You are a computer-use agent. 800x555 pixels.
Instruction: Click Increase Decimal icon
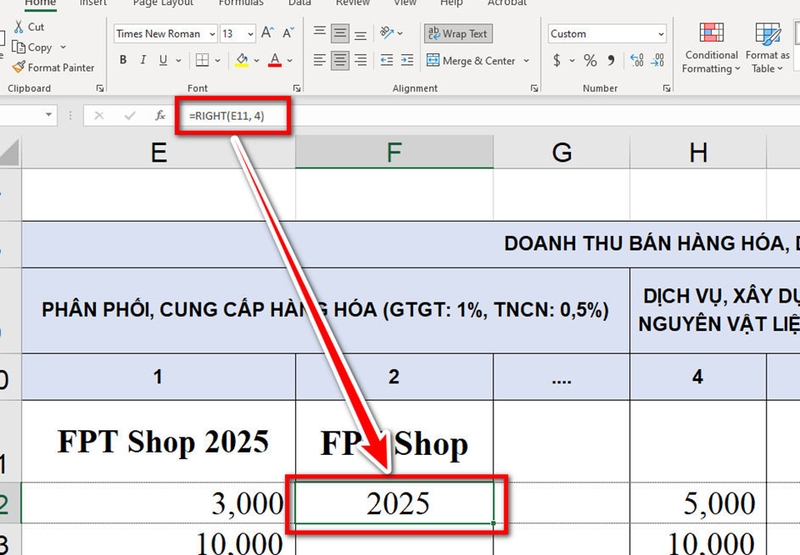pyautogui.click(x=637, y=60)
